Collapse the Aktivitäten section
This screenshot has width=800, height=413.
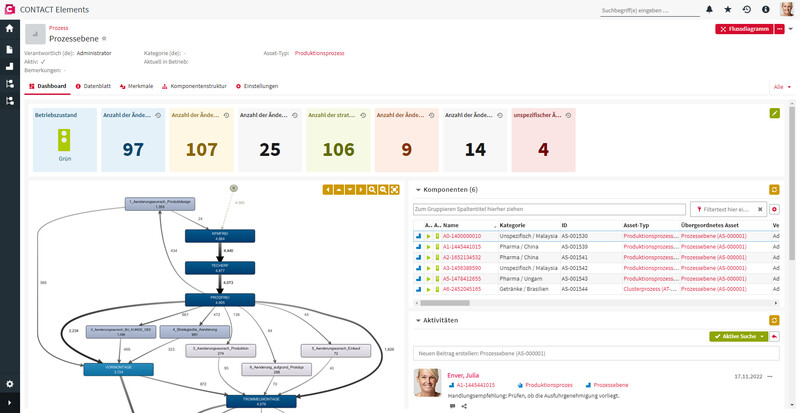[418, 321]
